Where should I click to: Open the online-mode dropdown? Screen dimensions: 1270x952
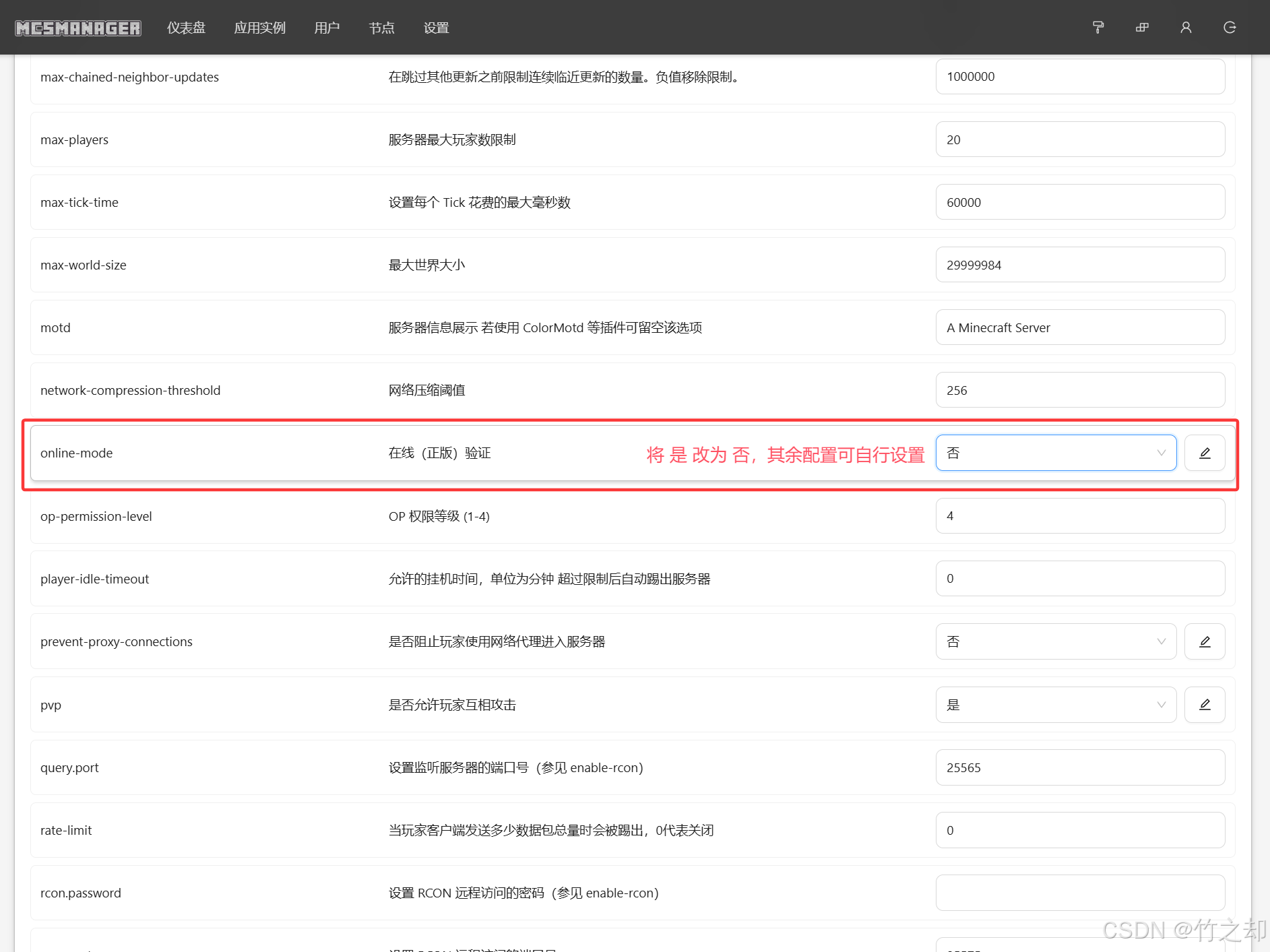pos(1056,453)
